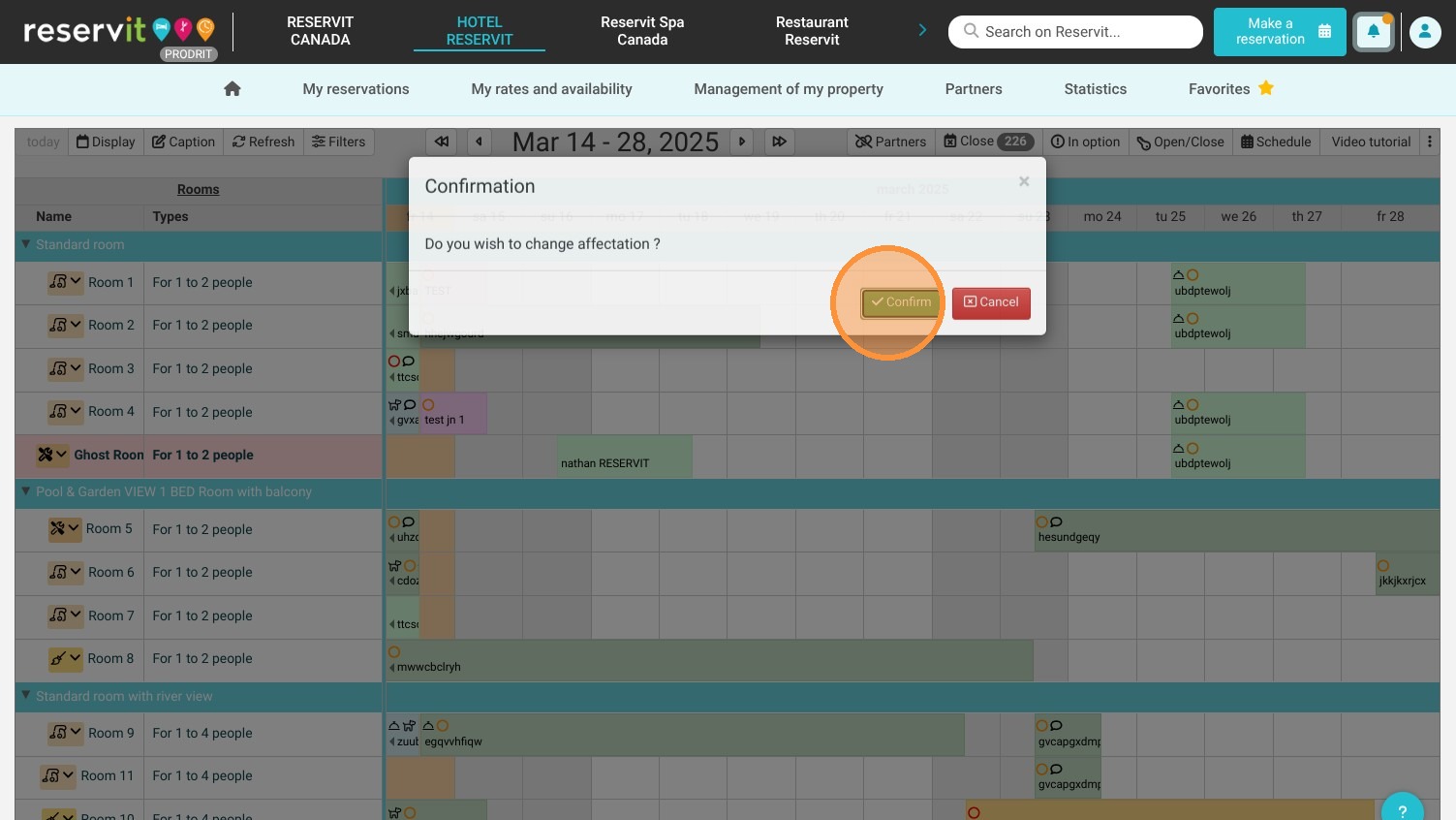
Task: Open Room 7 status dropdown
Action: click(x=66, y=615)
